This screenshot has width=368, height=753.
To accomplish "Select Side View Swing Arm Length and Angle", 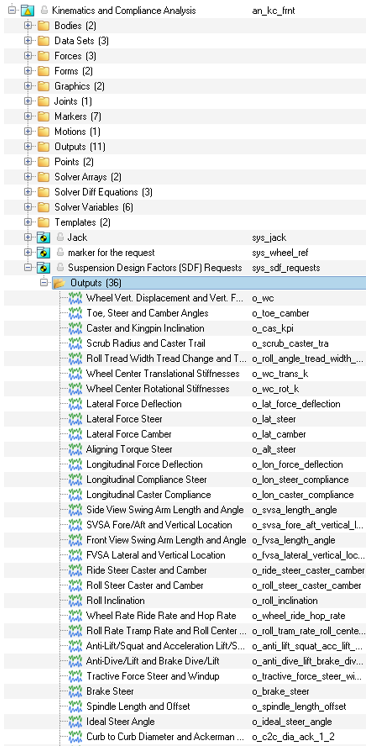I will pyautogui.click(x=165, y=510).
